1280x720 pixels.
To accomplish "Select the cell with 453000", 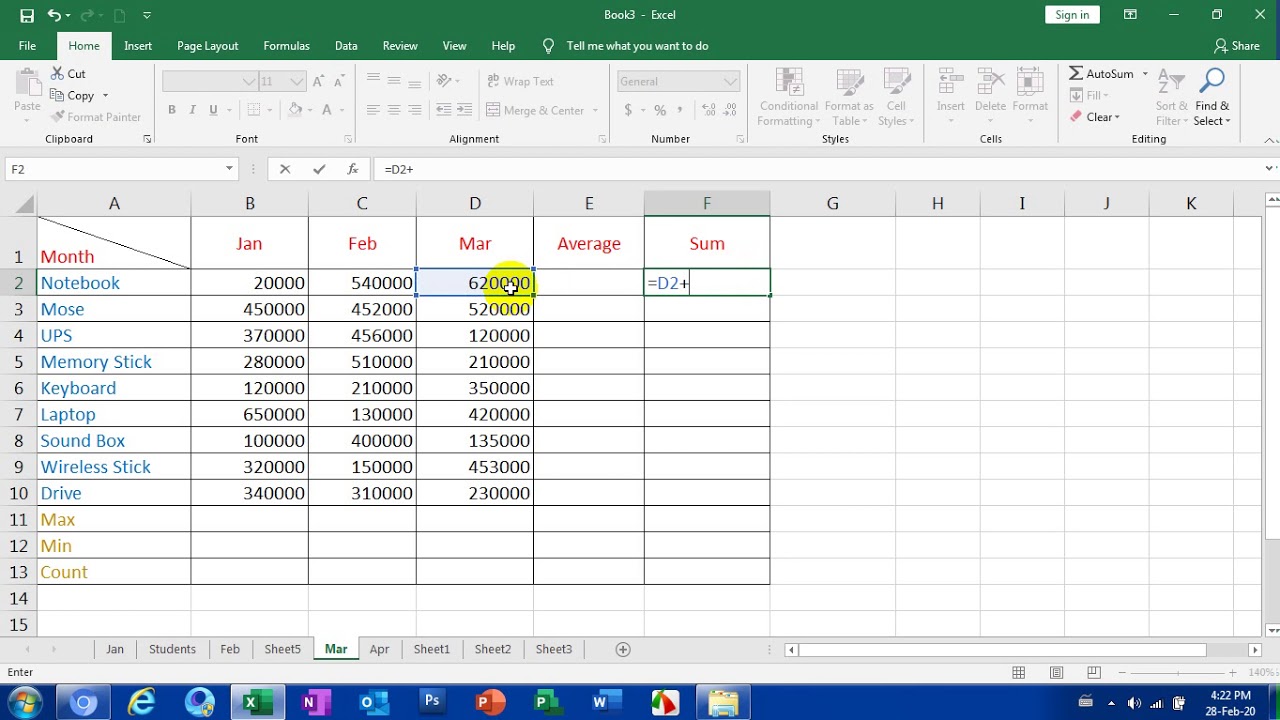I will pyautogui.click(x=475, y=467).
